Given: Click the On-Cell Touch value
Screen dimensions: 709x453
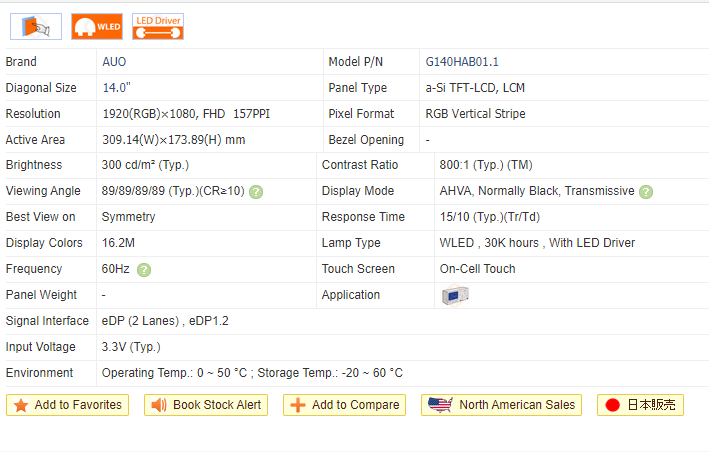Looking at the screenshot, I should pos(477,269).
